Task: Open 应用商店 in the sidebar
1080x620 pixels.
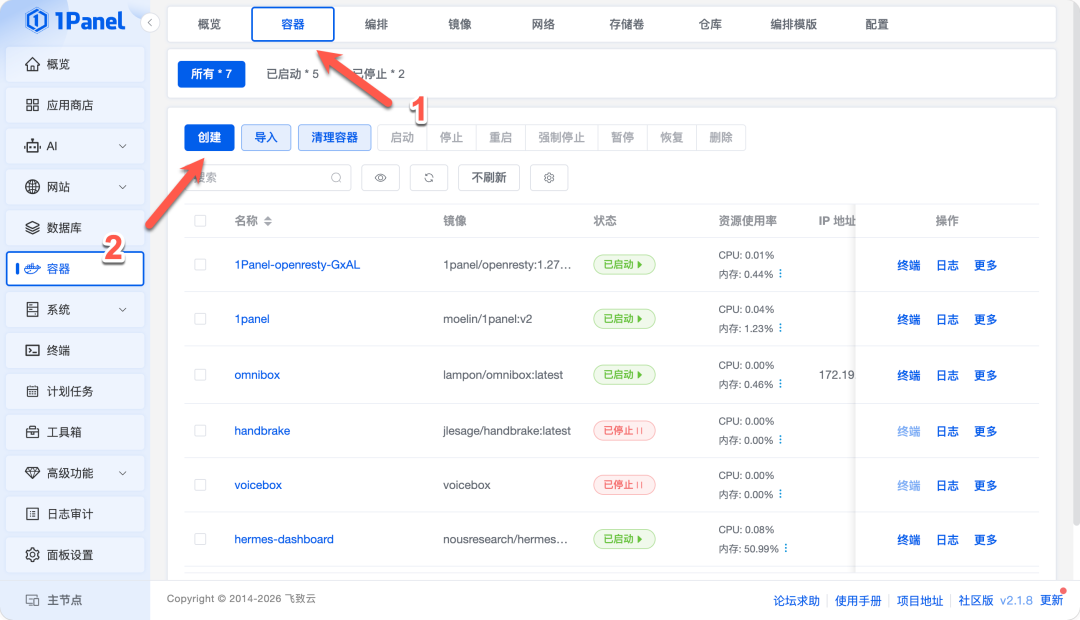Action: [x=75, y=105]
